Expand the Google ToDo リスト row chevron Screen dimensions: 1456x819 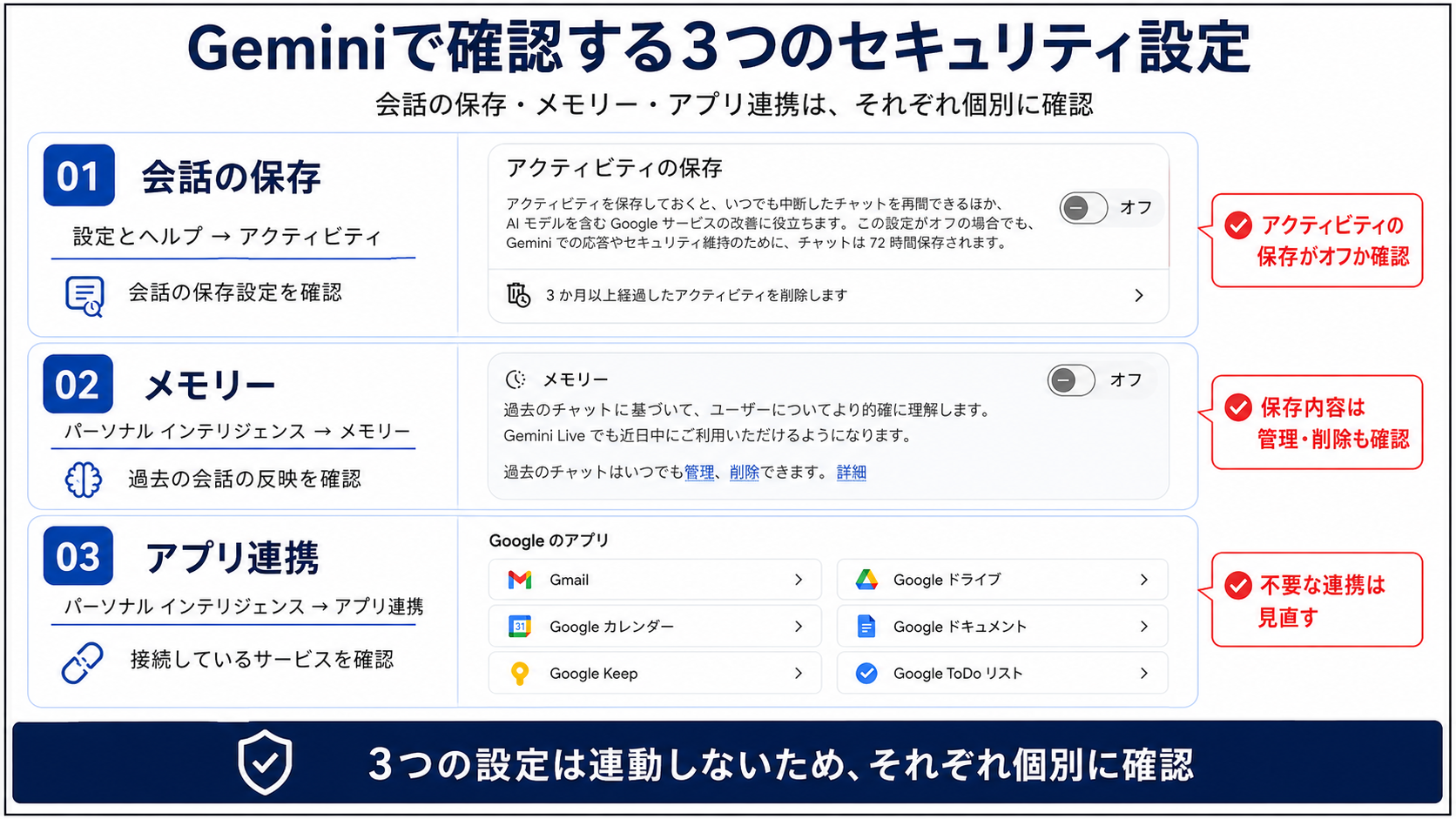pyautogui.click(x=1144, y=674)
